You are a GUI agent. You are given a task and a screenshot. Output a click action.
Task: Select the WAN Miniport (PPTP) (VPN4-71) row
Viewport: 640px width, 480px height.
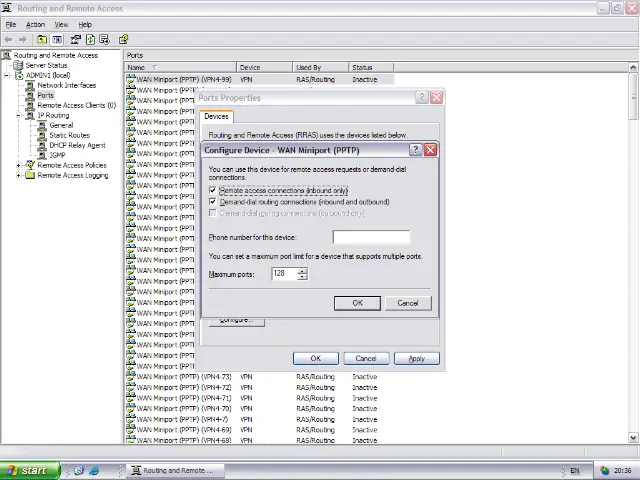[x=259, y=398]
